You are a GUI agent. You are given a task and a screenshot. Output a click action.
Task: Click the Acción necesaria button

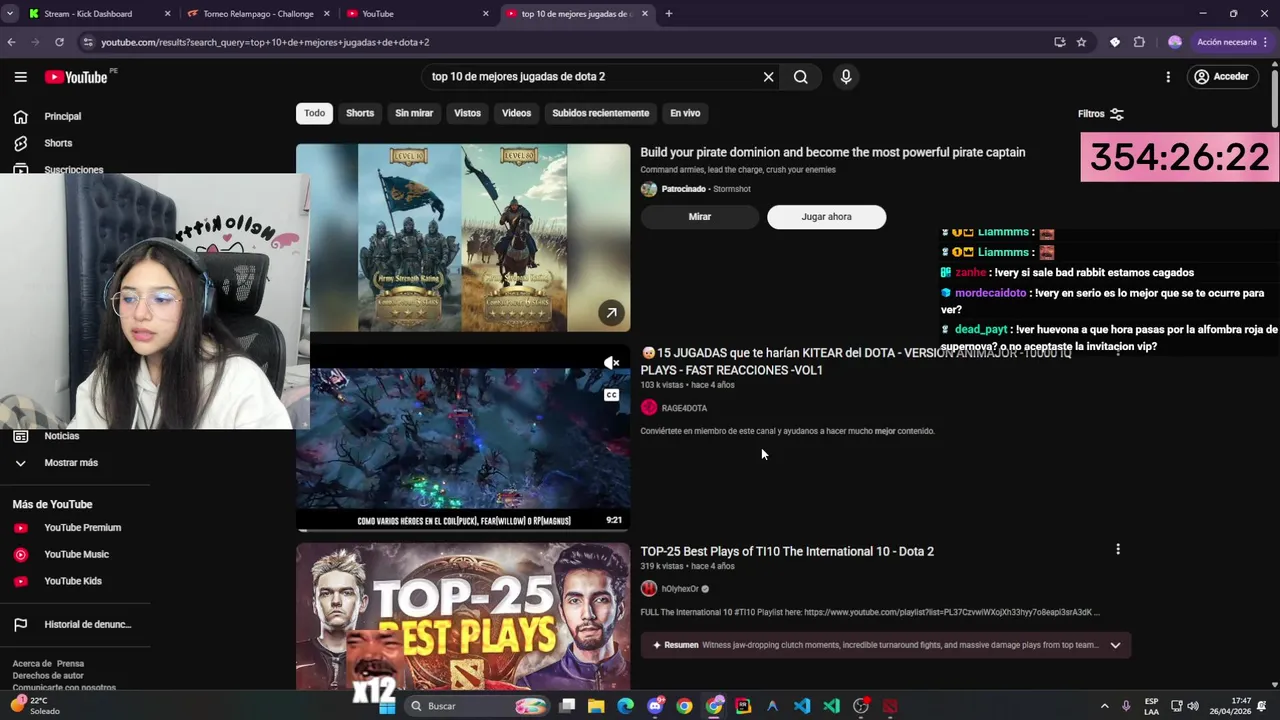[1227, 42]
